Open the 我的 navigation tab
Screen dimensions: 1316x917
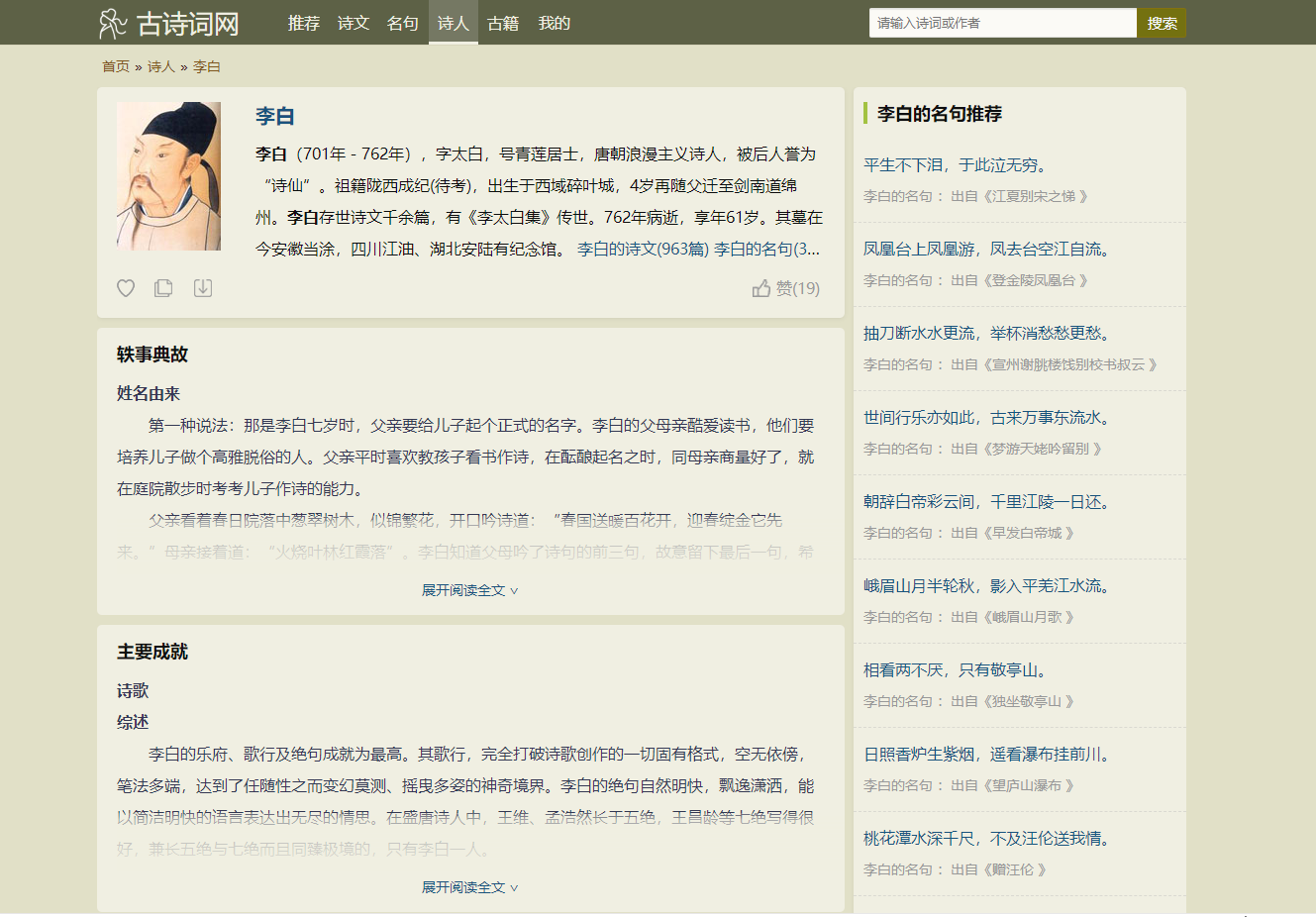(x=555, y=23)
